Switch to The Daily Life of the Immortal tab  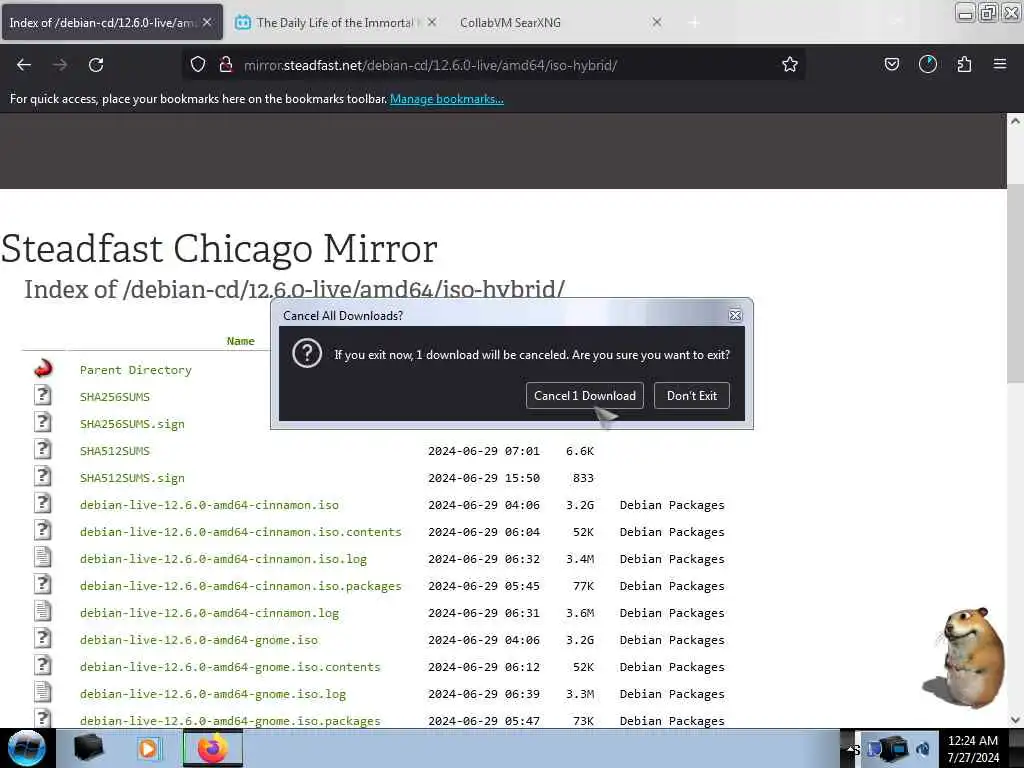334,22
